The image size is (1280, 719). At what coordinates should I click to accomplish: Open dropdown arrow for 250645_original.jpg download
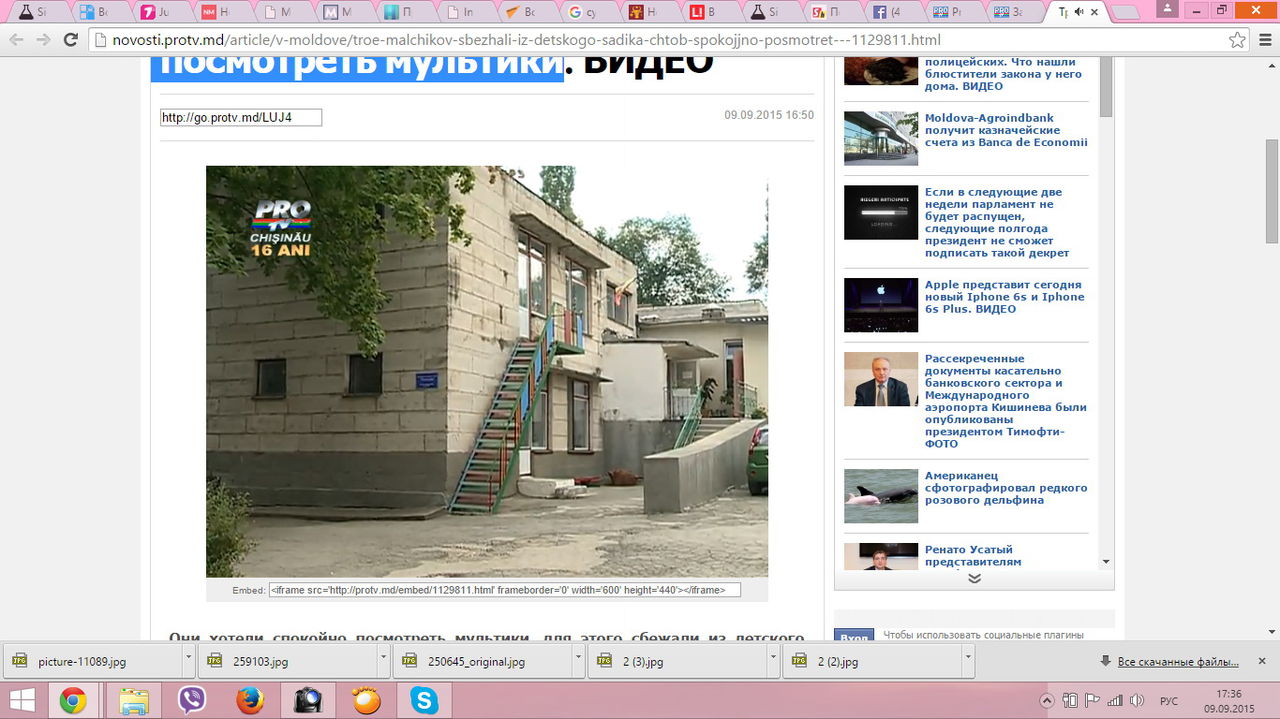[x=580, y=661]
